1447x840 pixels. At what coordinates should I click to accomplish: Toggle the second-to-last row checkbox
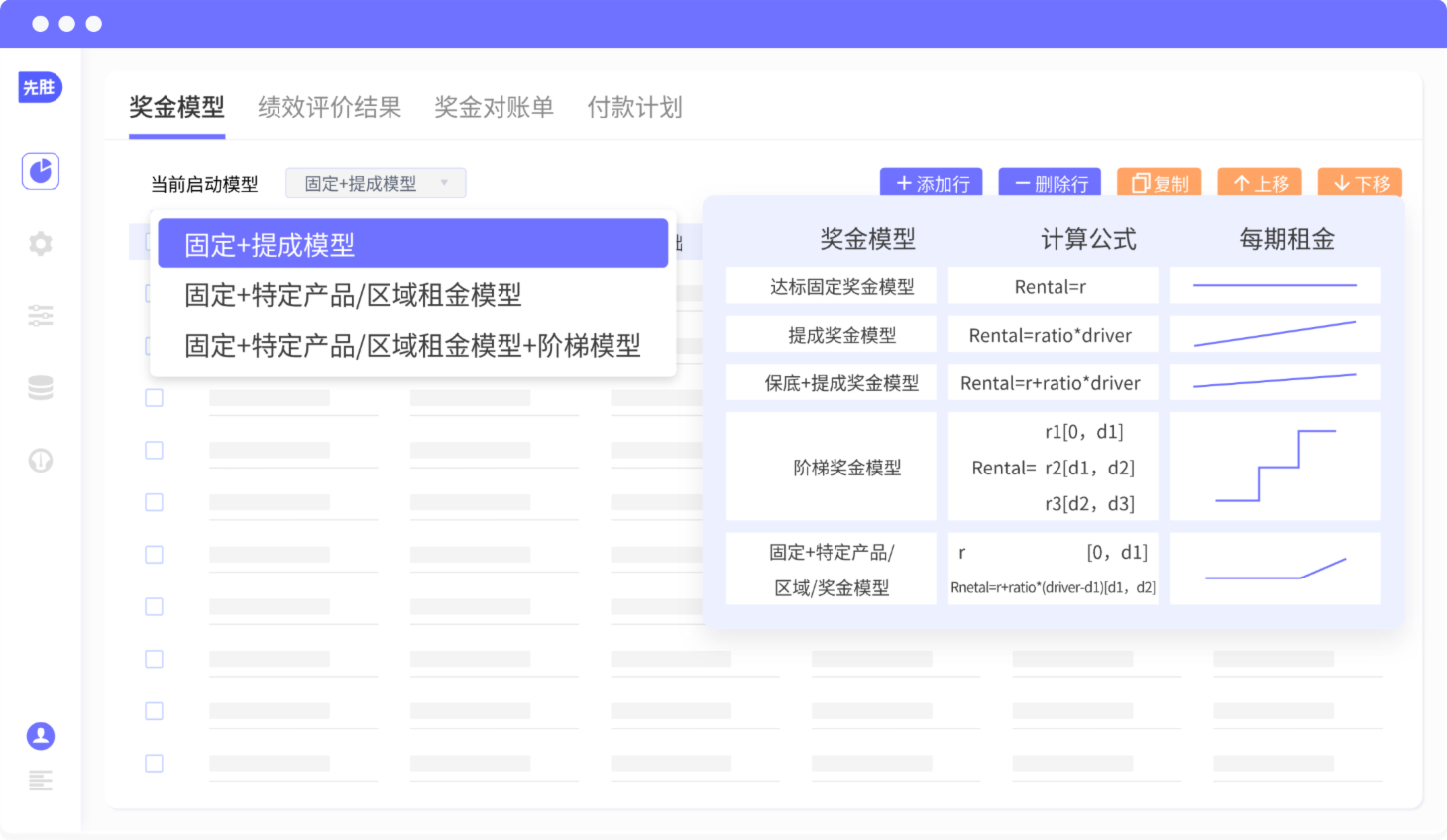(x=154, y=711)
